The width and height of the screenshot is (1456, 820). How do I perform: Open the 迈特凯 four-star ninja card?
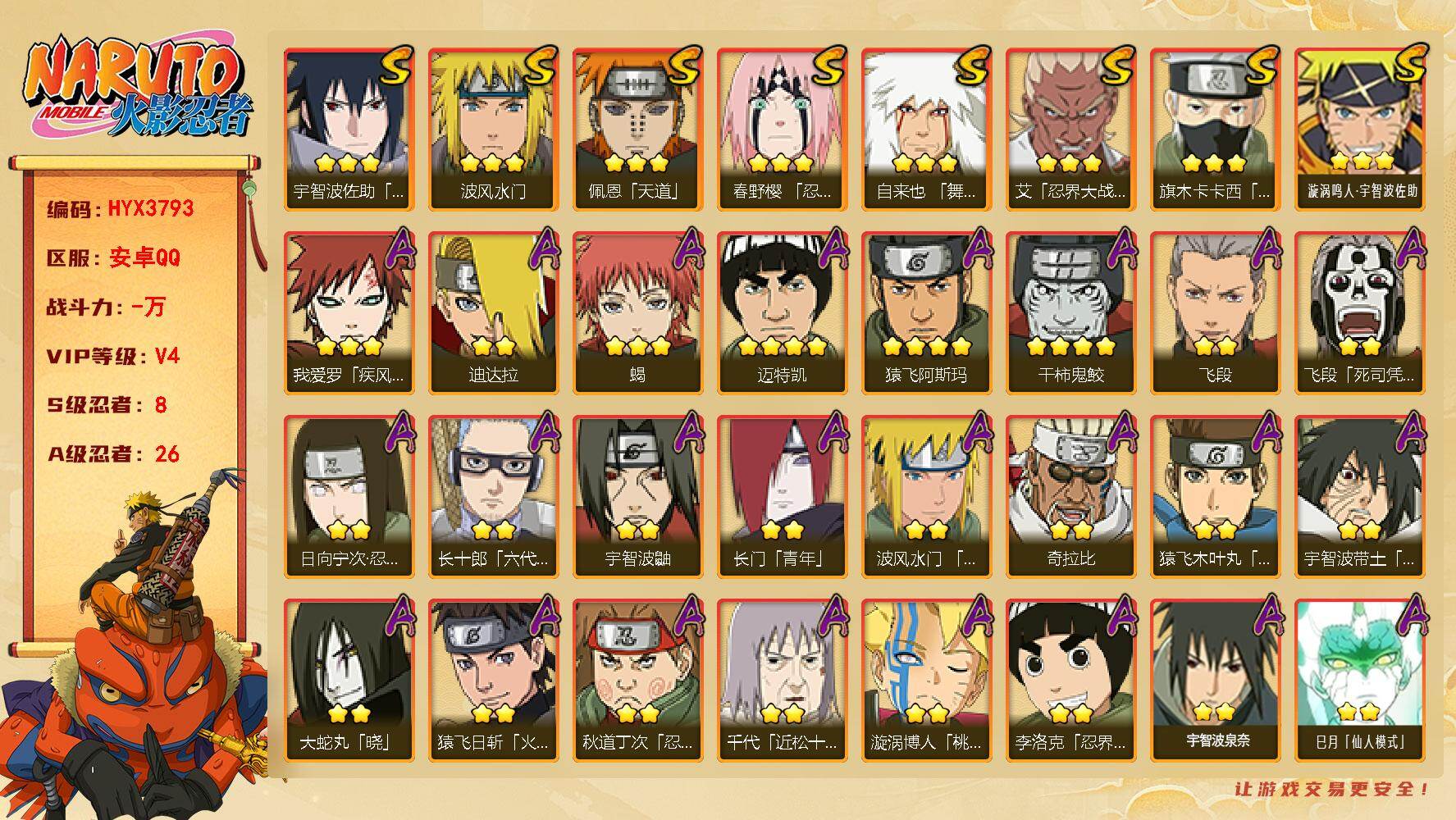point(782,312)
